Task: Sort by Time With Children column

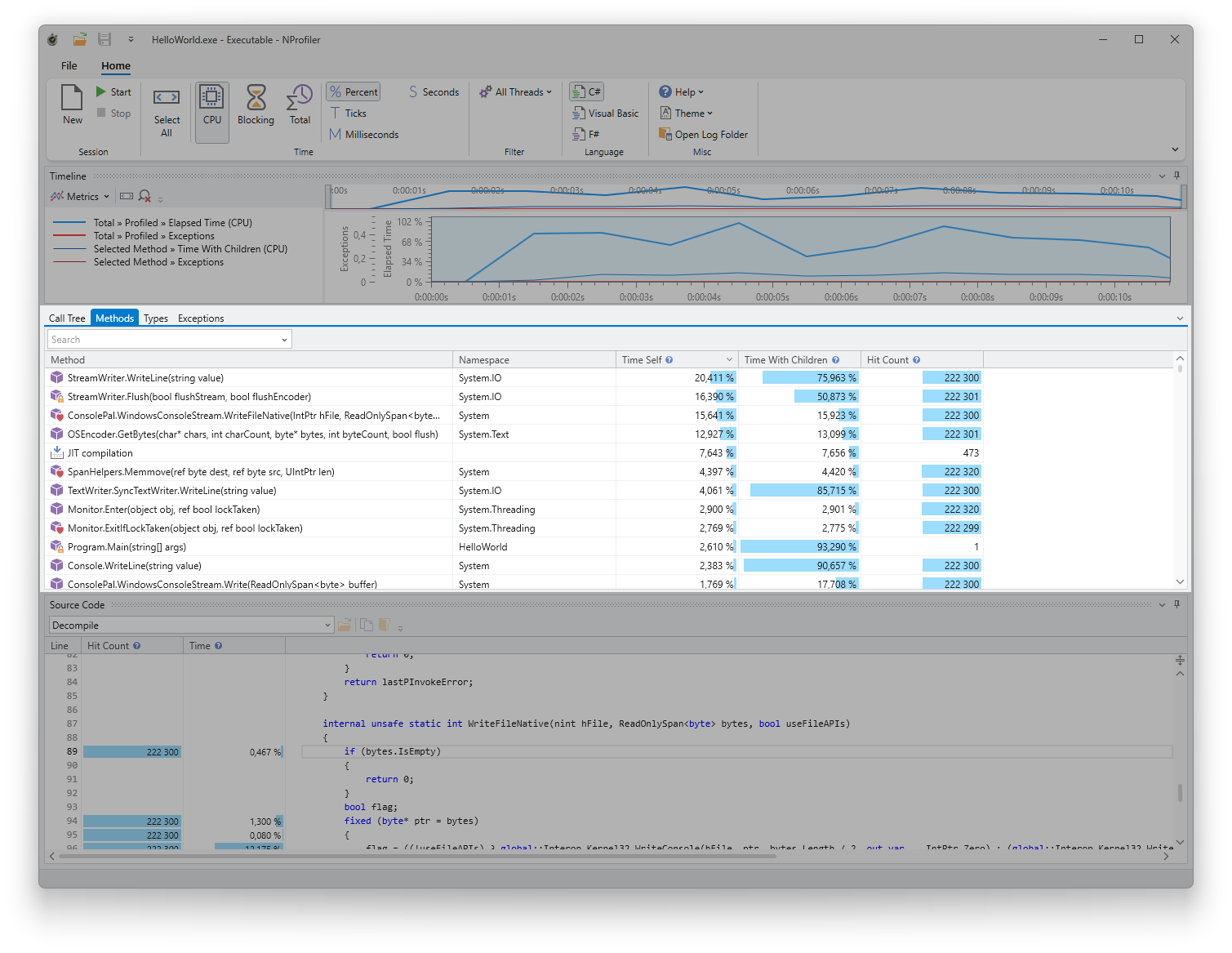Action: tap(785, 360)
